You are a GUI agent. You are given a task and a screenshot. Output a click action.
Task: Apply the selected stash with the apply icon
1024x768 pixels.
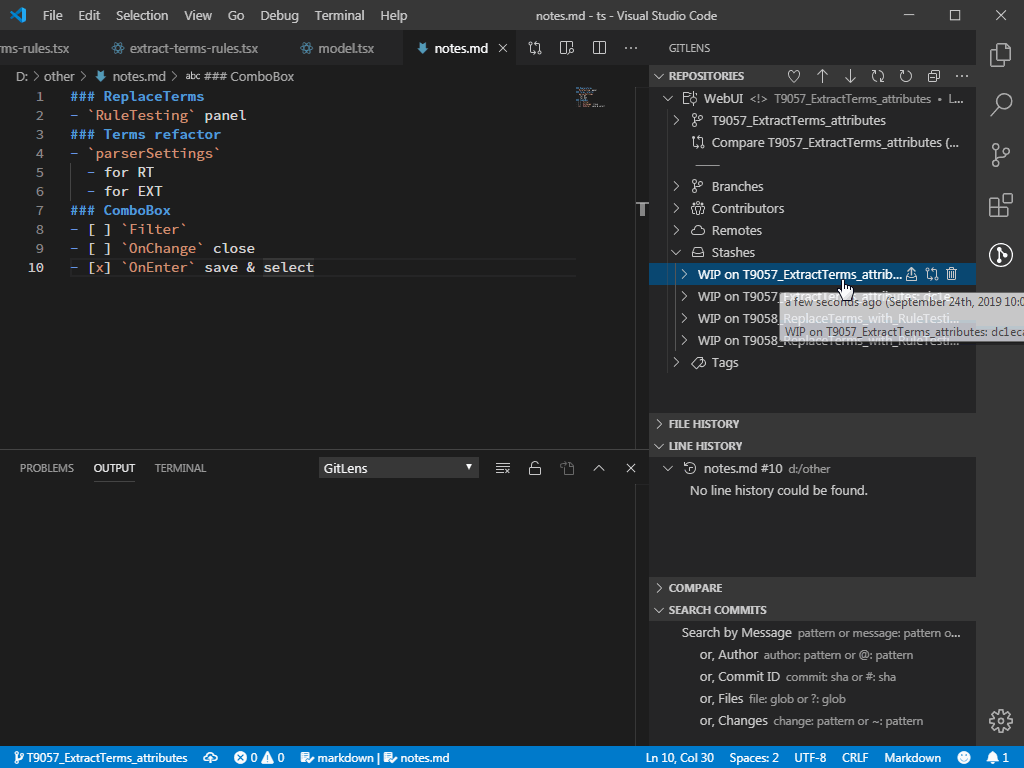pyautogui.click(x=912, y=274)
